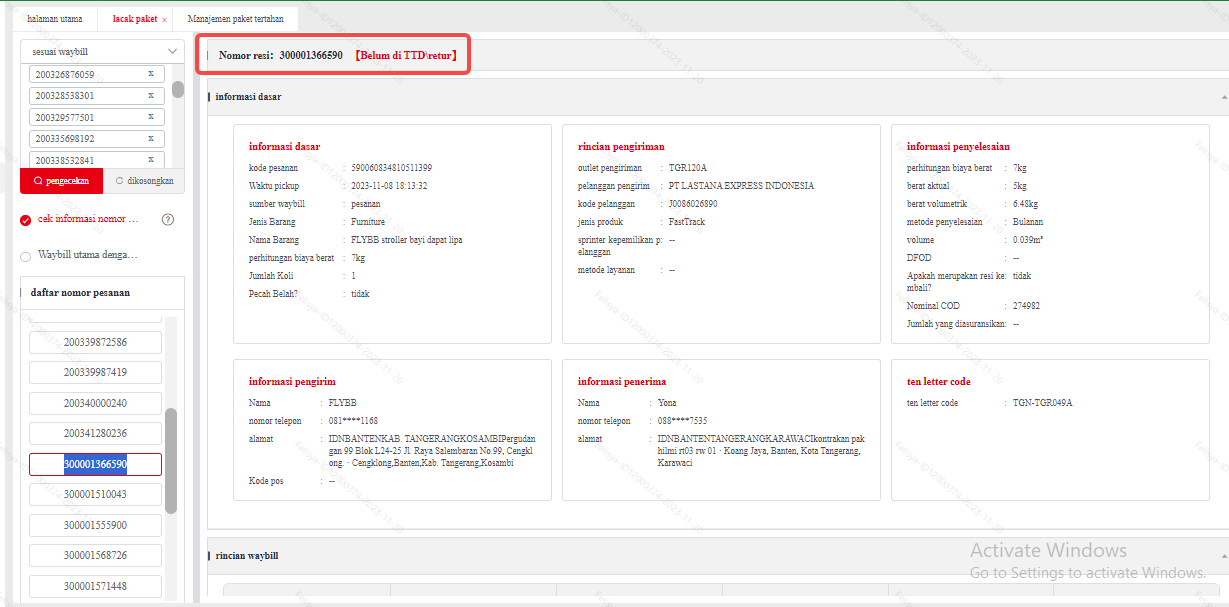Click berat volumetrik value 6.48kg
Screen dimensions: 1229x607
(1025, 204)
